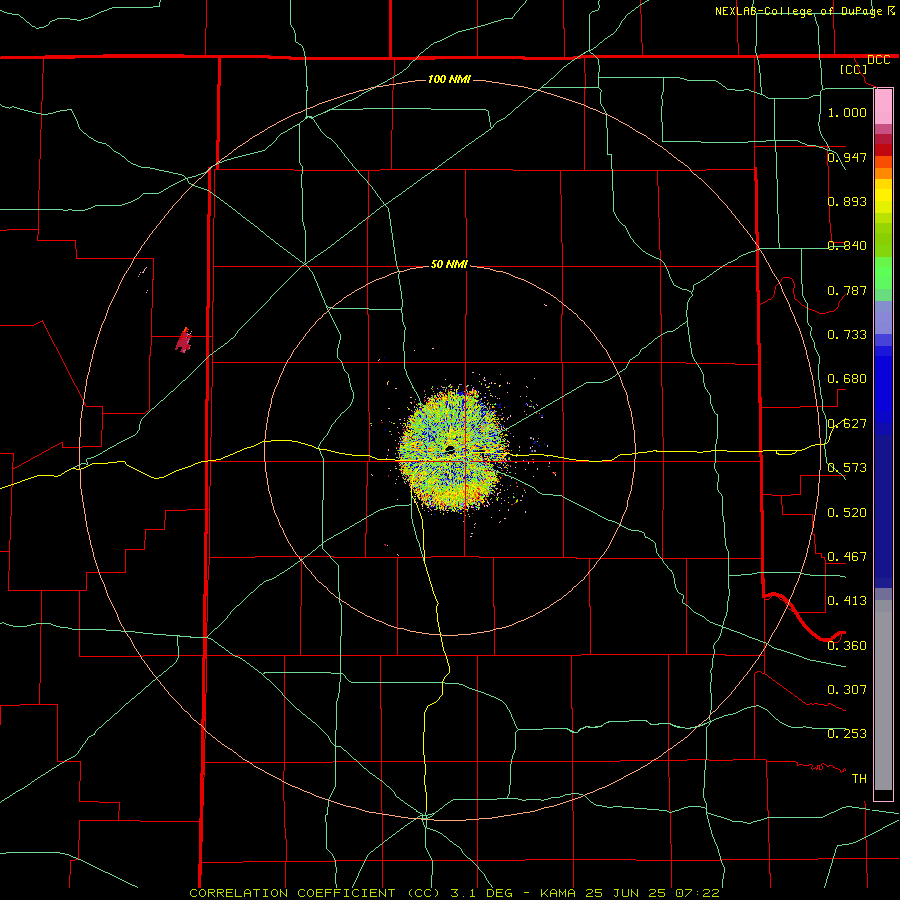Pick the gray segment of the color bar
Image resolution: width=900 pixels, height=900 pixels.
883,695
